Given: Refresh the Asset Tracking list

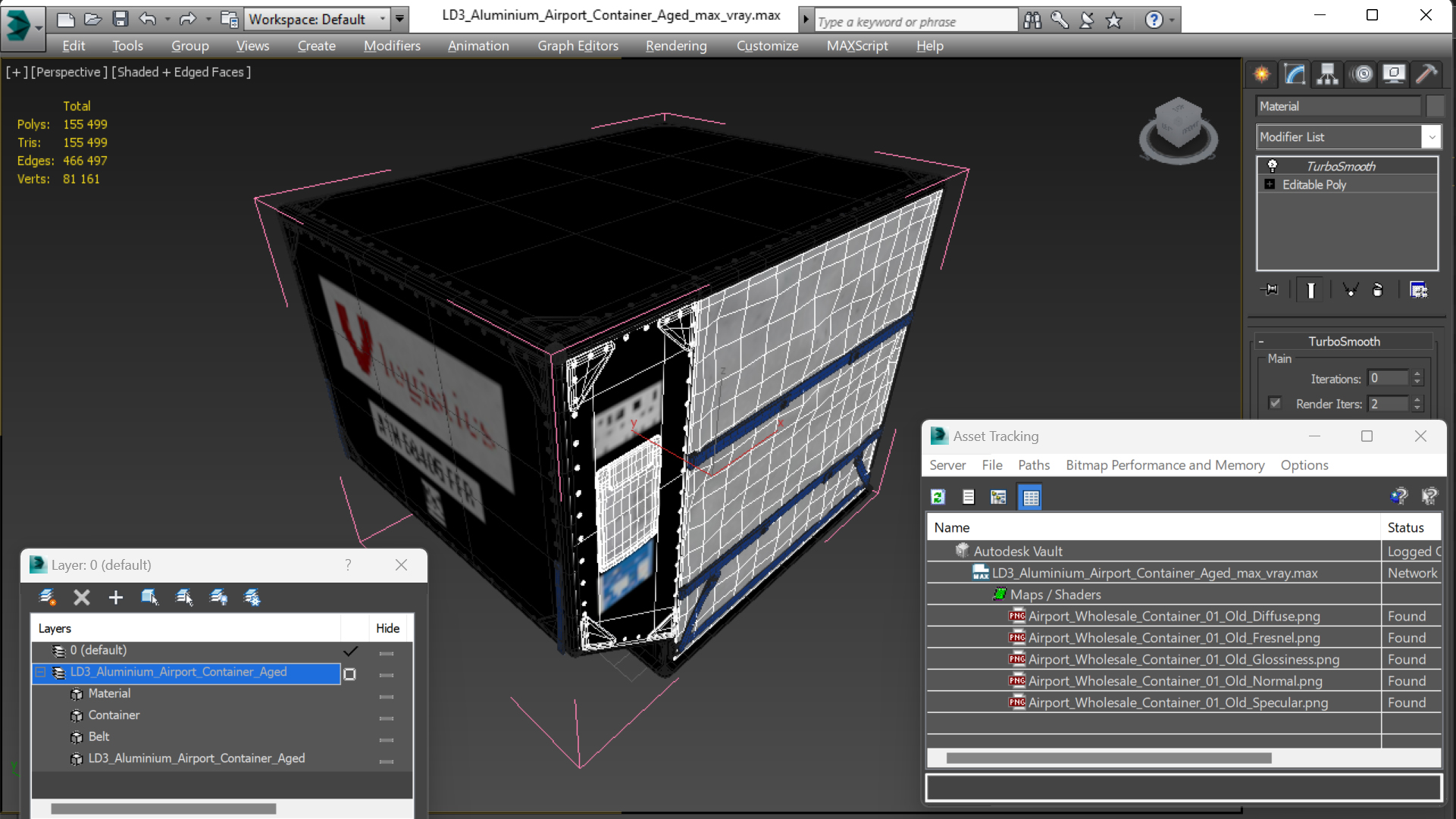Looking at the screenshot, I should click(x=938, y=497).
